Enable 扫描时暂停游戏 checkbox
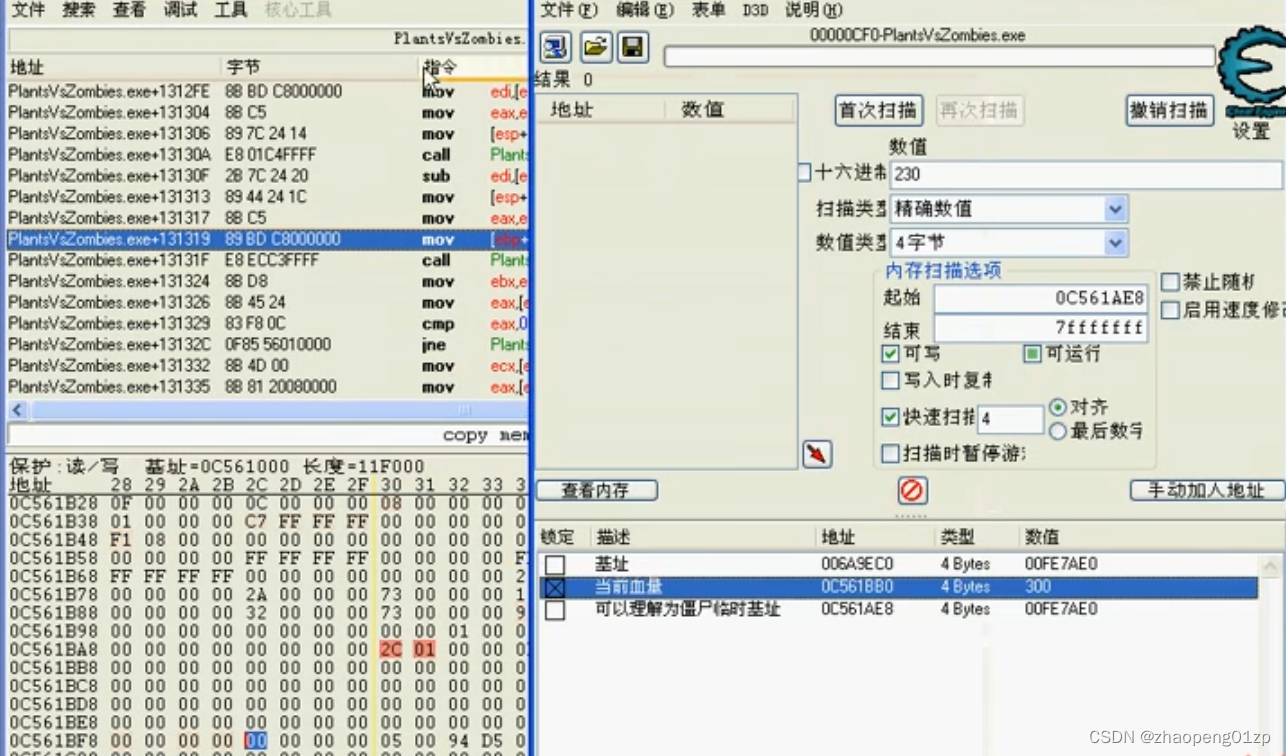Viewport: 1286px width, 756px height. [890, 454]
